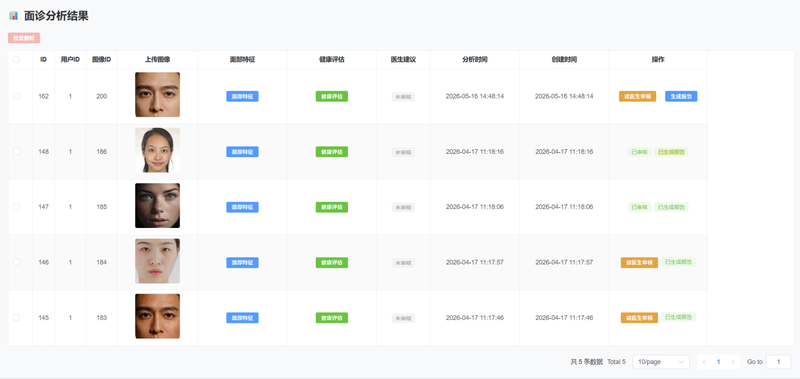Go to the next page with the arrow

[733, 362]
